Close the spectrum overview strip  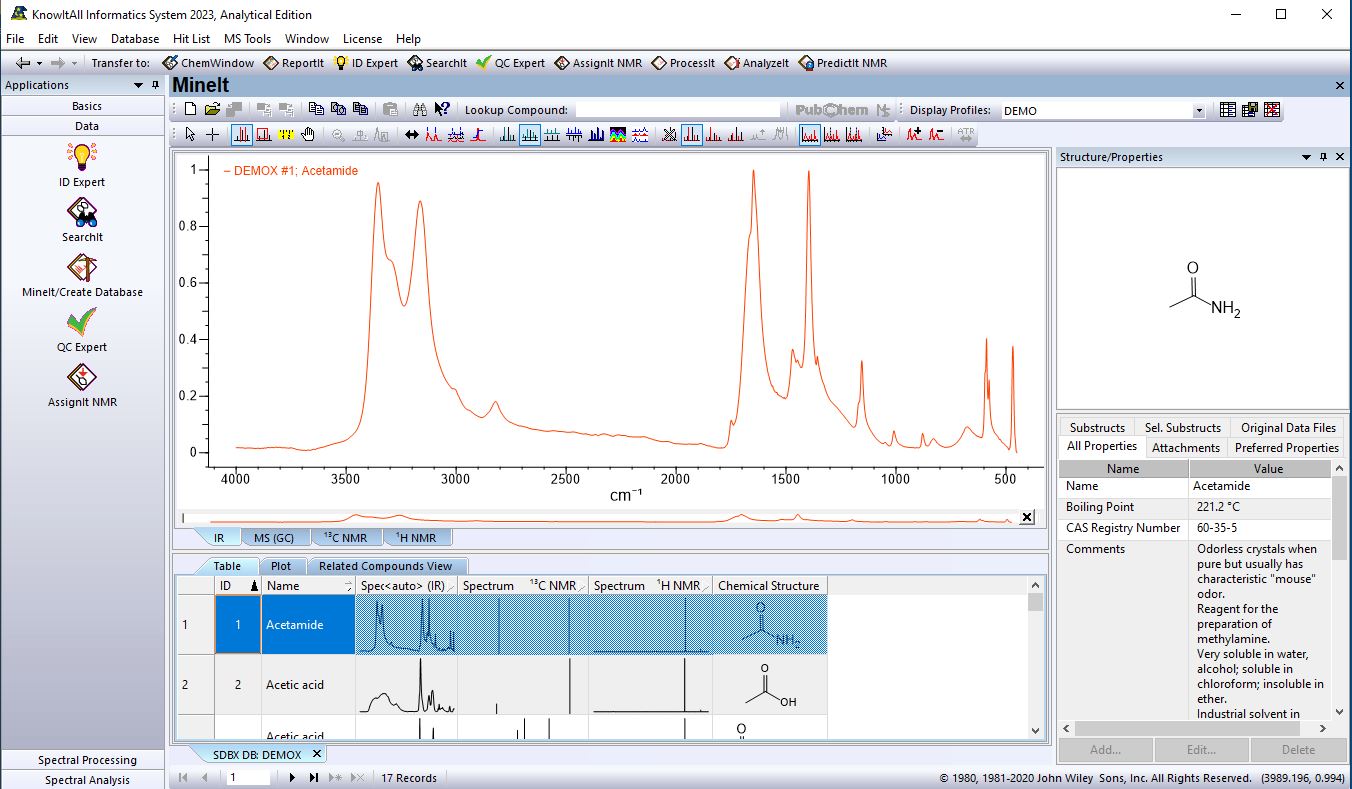coord(1026,517)
